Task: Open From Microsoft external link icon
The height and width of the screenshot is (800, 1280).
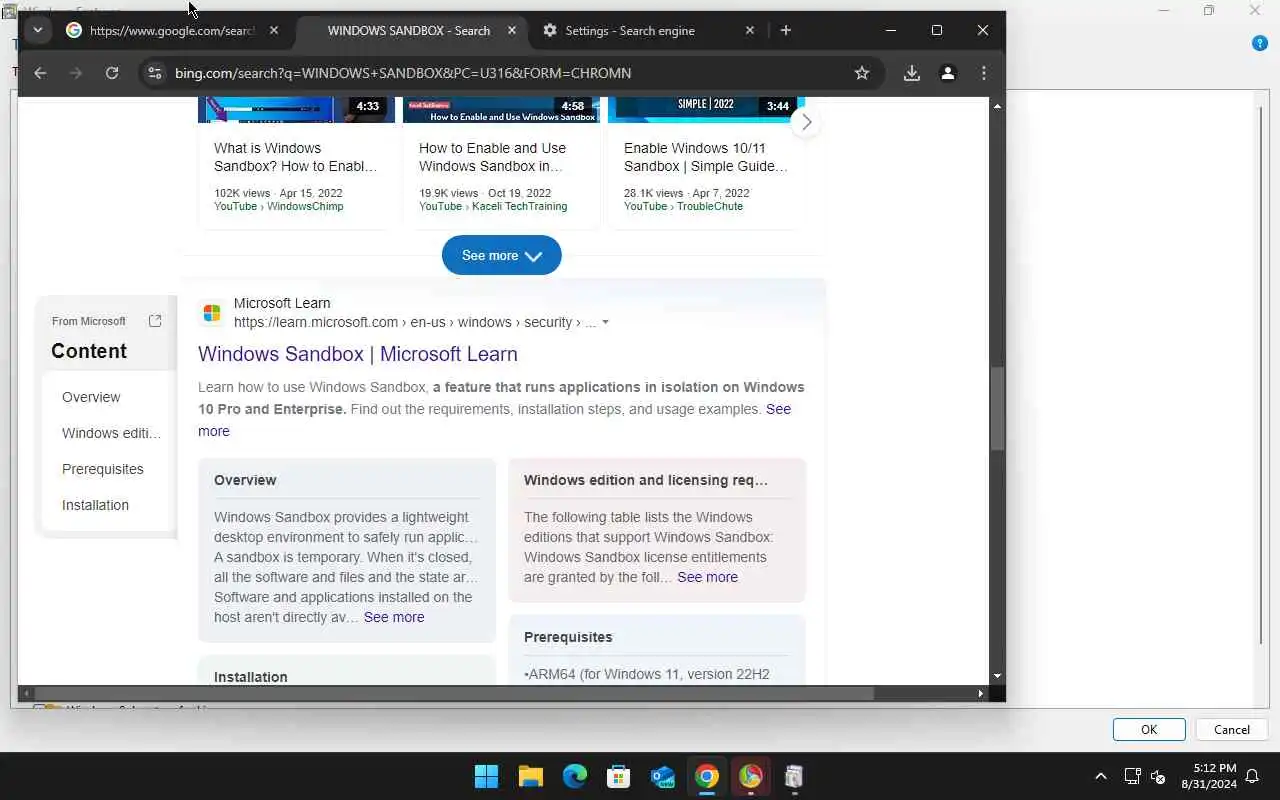Action: (155, 321)
